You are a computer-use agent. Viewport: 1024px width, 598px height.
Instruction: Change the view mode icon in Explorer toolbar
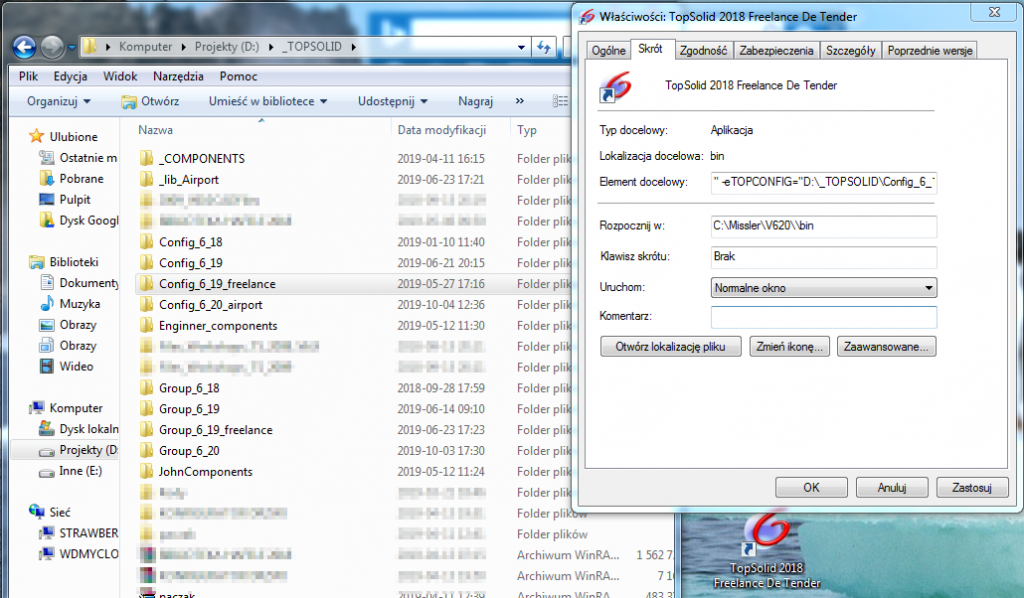(560, 101)
